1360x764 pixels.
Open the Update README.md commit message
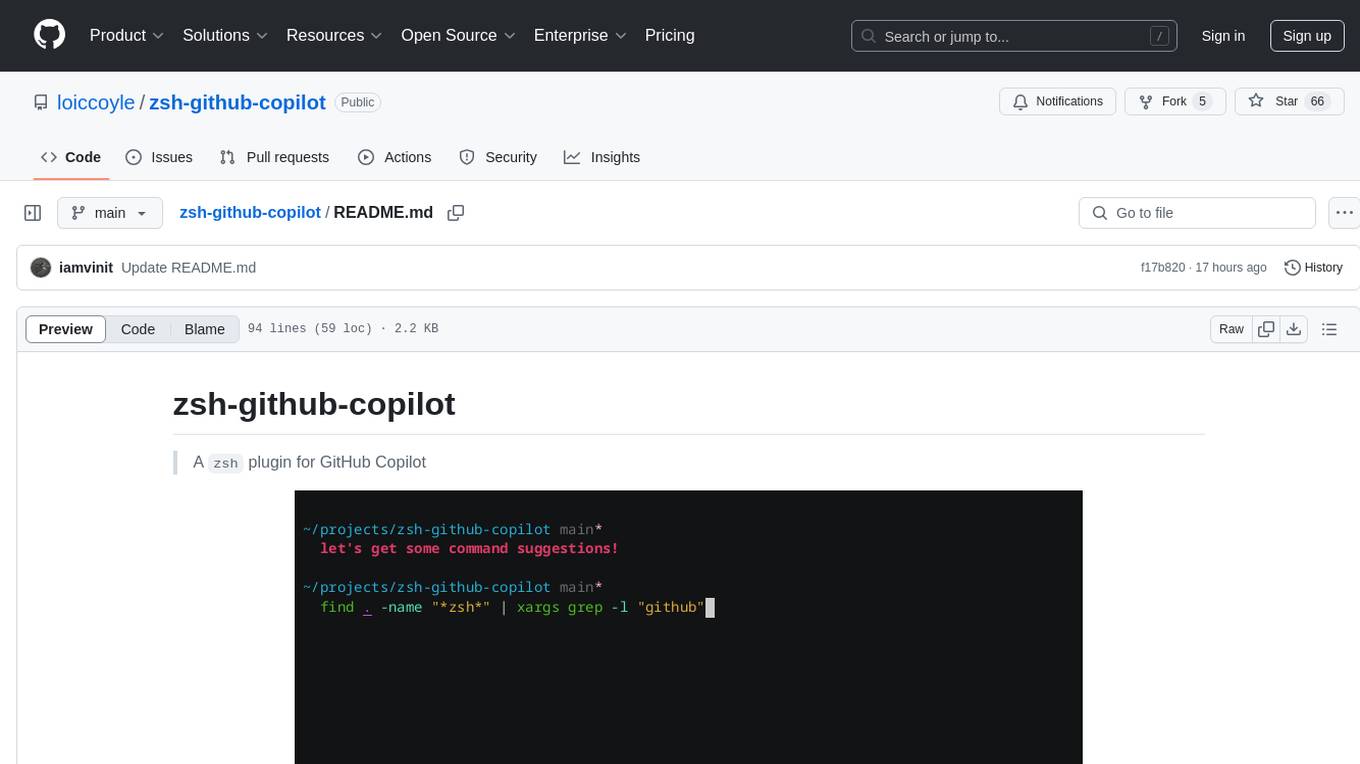pyautogui.click(x=189, y=268)
